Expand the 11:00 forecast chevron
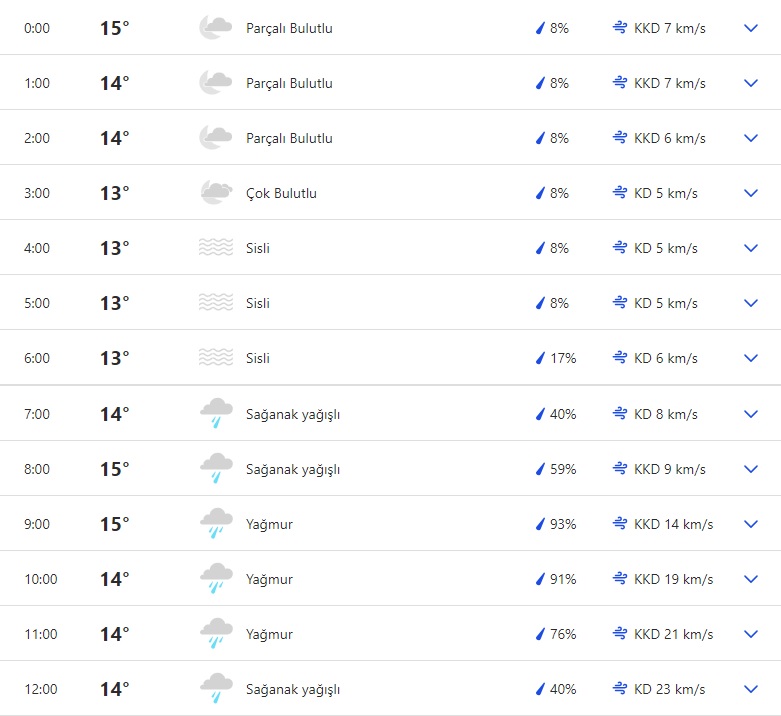781x716 pixels. 752,634
